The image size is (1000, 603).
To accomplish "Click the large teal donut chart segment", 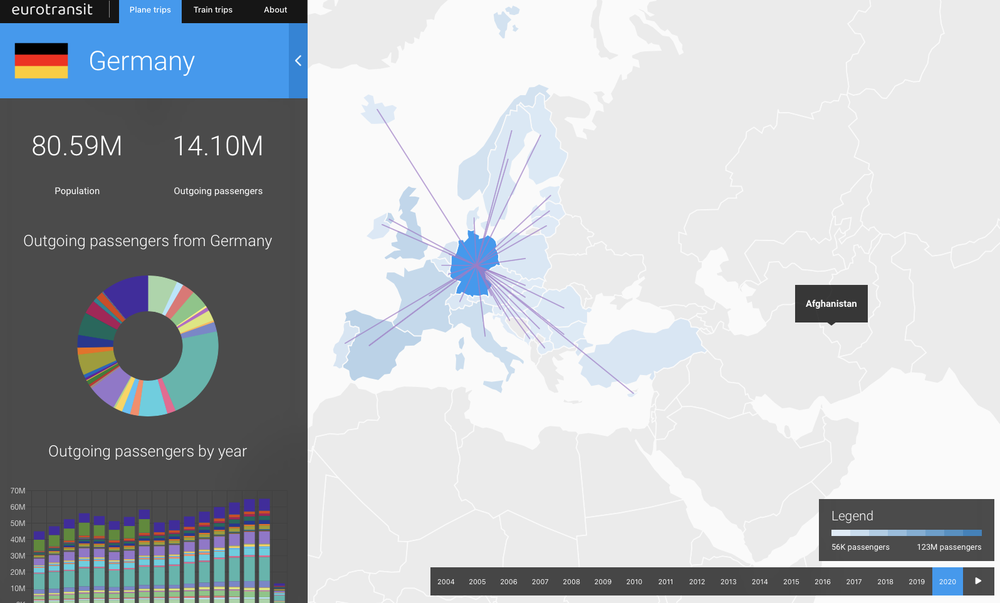I will click(198, 367).
